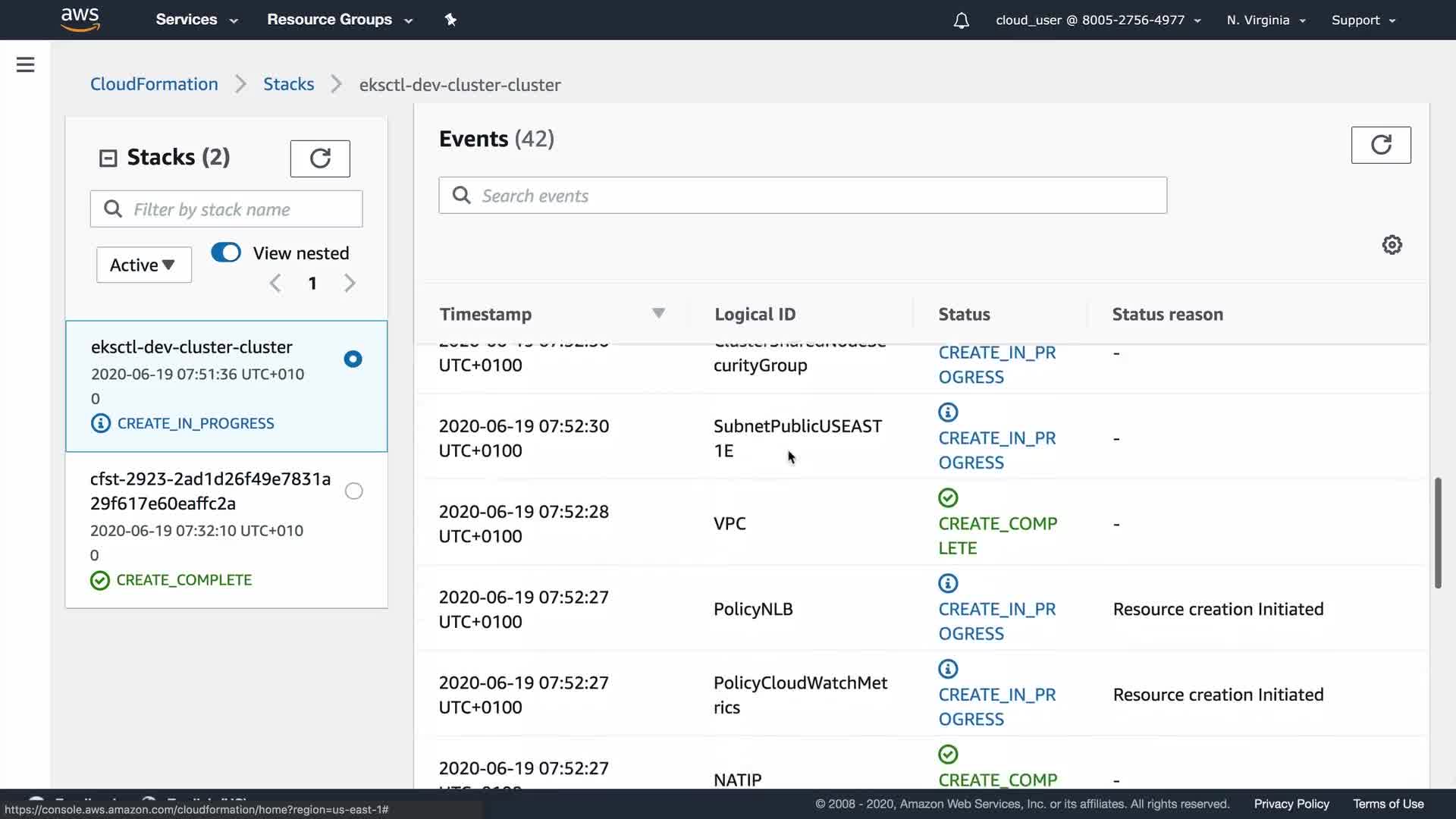
Task: Select the cfst-2923 stack radio button
Action: click(x=353, y=491)
